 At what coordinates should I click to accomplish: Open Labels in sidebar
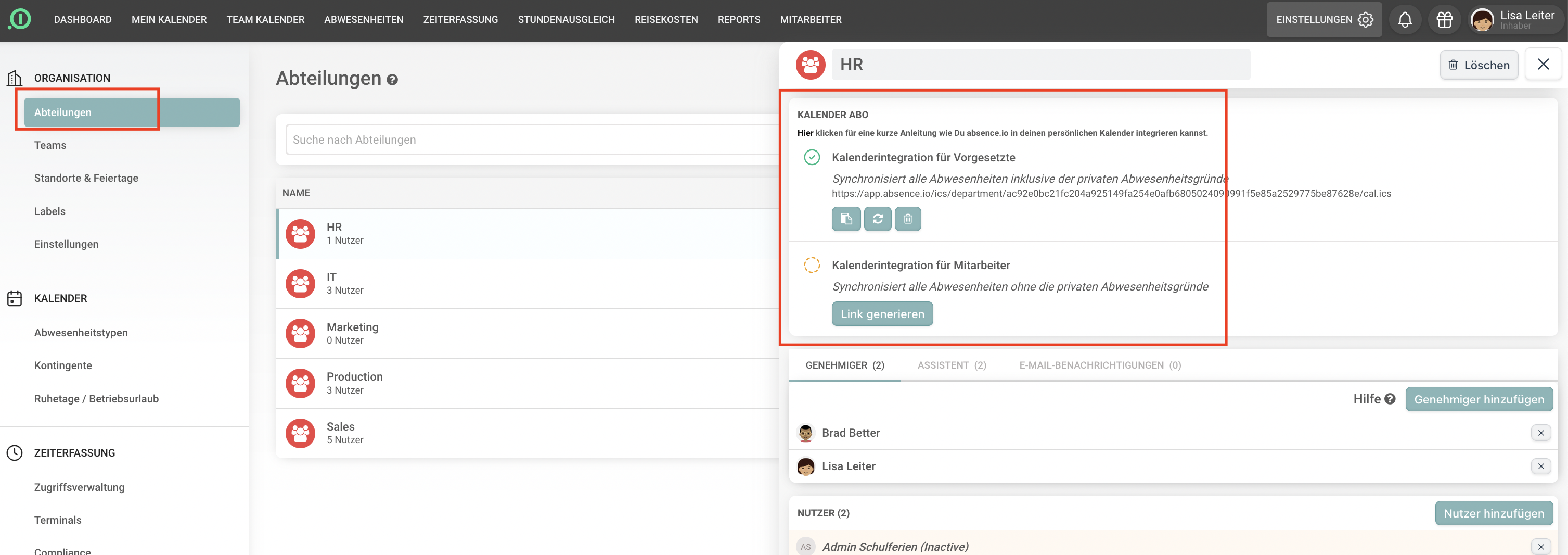50,211
